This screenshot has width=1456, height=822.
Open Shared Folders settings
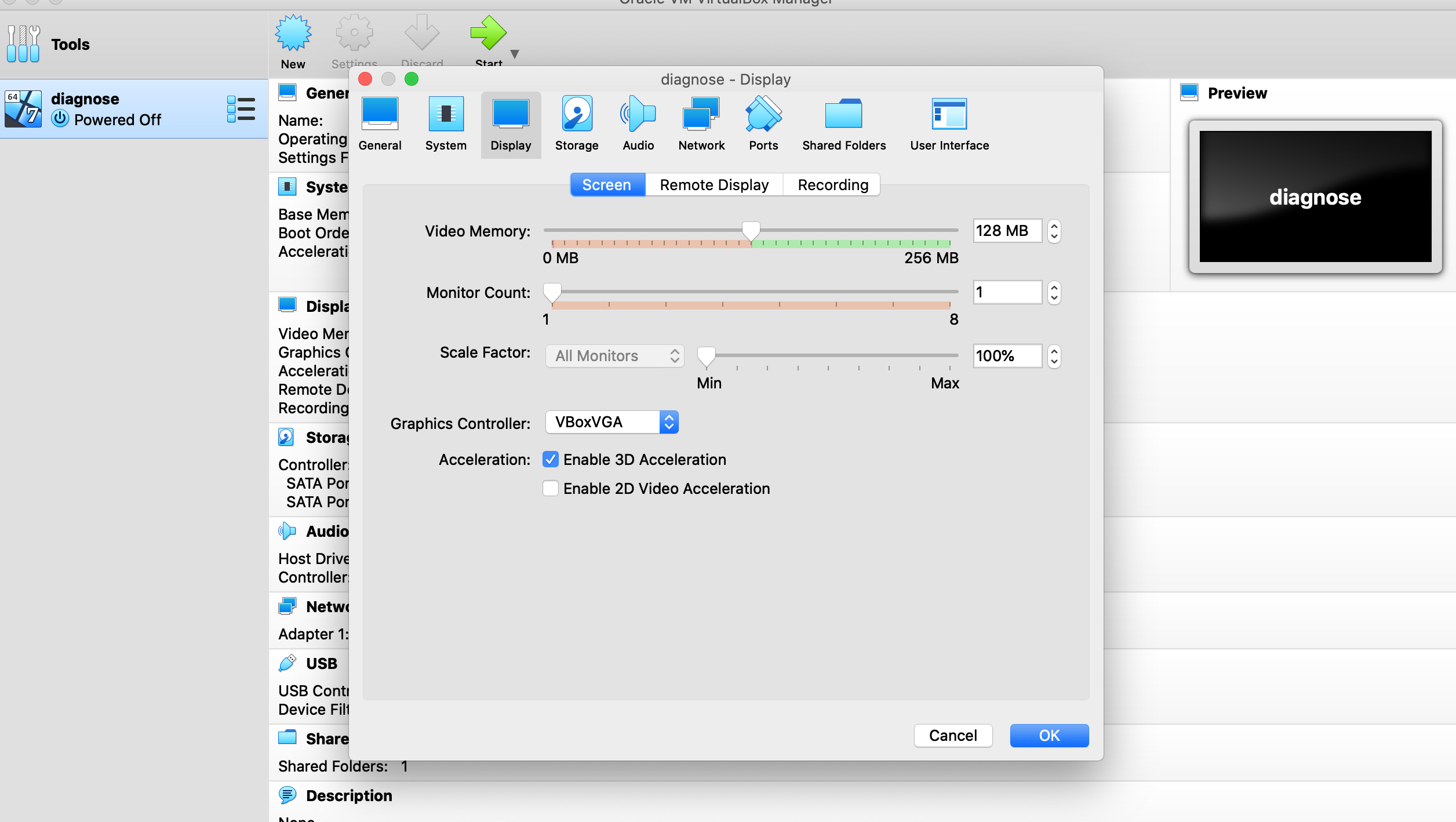point(844,124)
